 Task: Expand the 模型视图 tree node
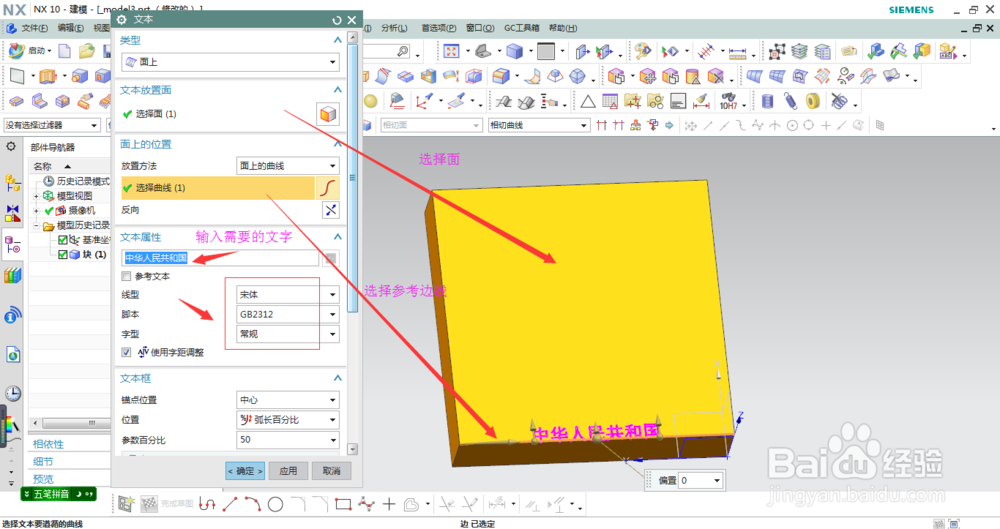tap(36, 196)
